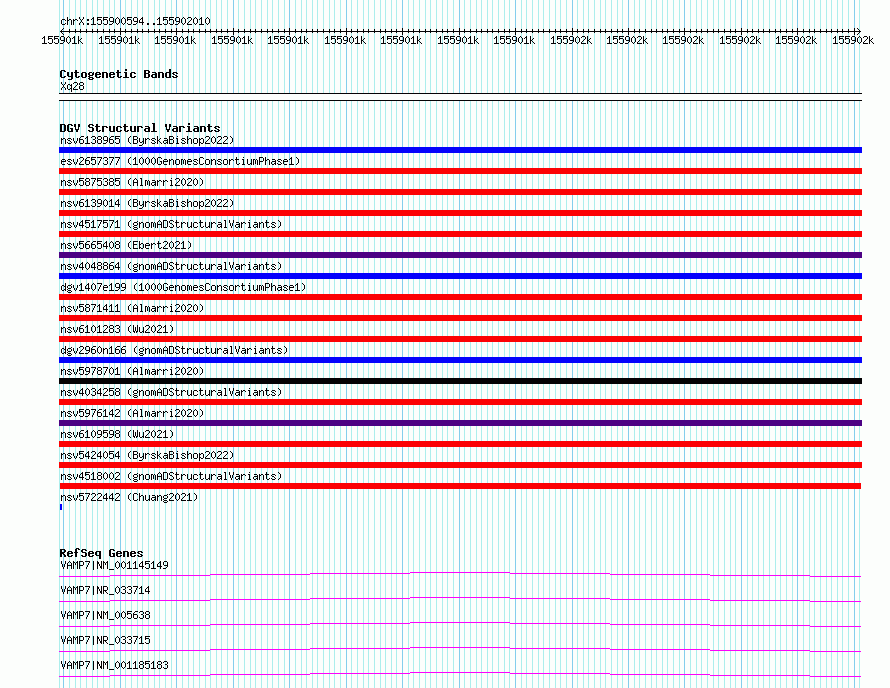
Task: Open variant nsv5978701 (Almarri2020)
Action: coord(132,371)
